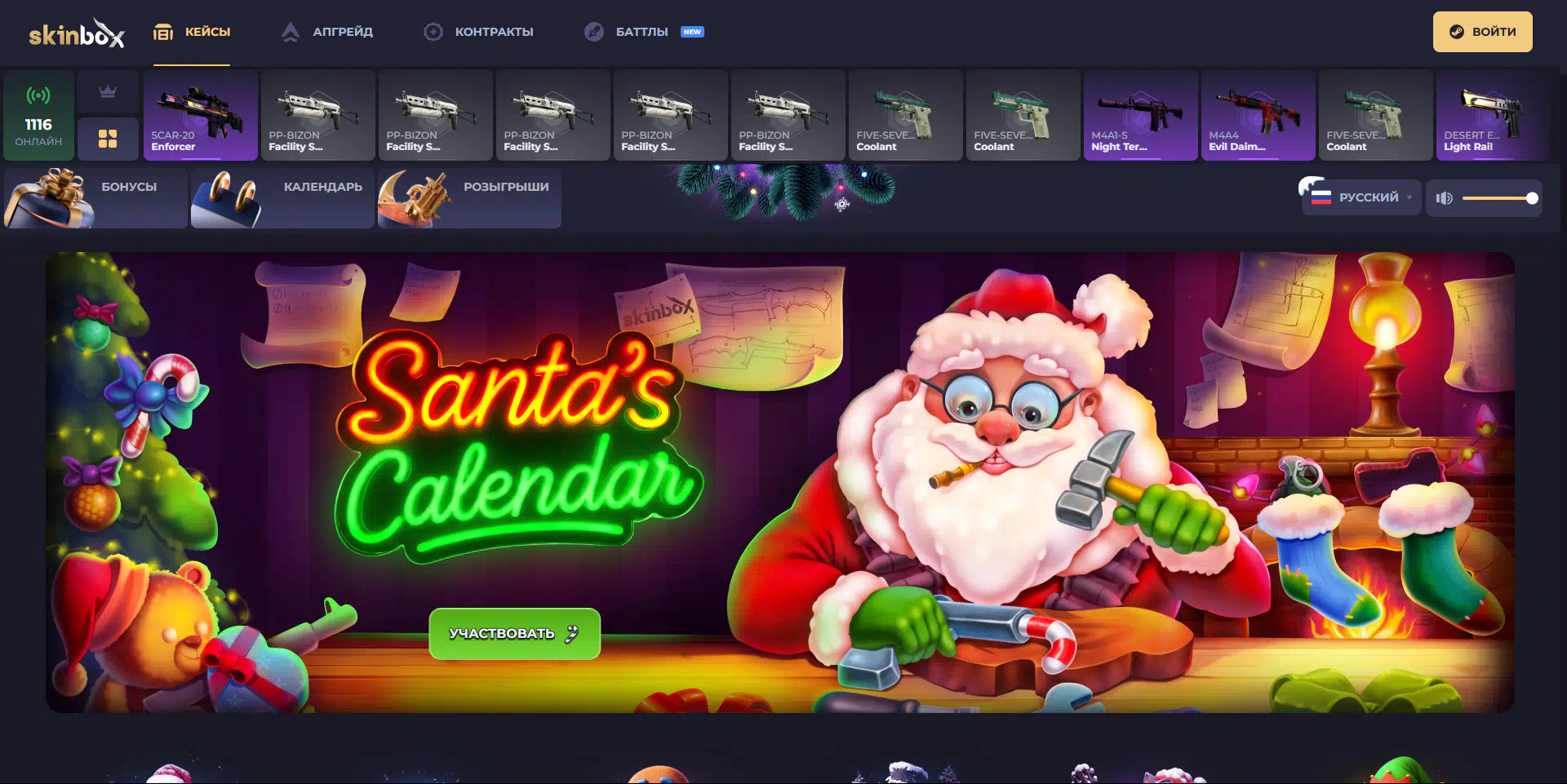The image size is (1567, 784).
Task: Click the Участвовать button on banner
Action: 514,633
